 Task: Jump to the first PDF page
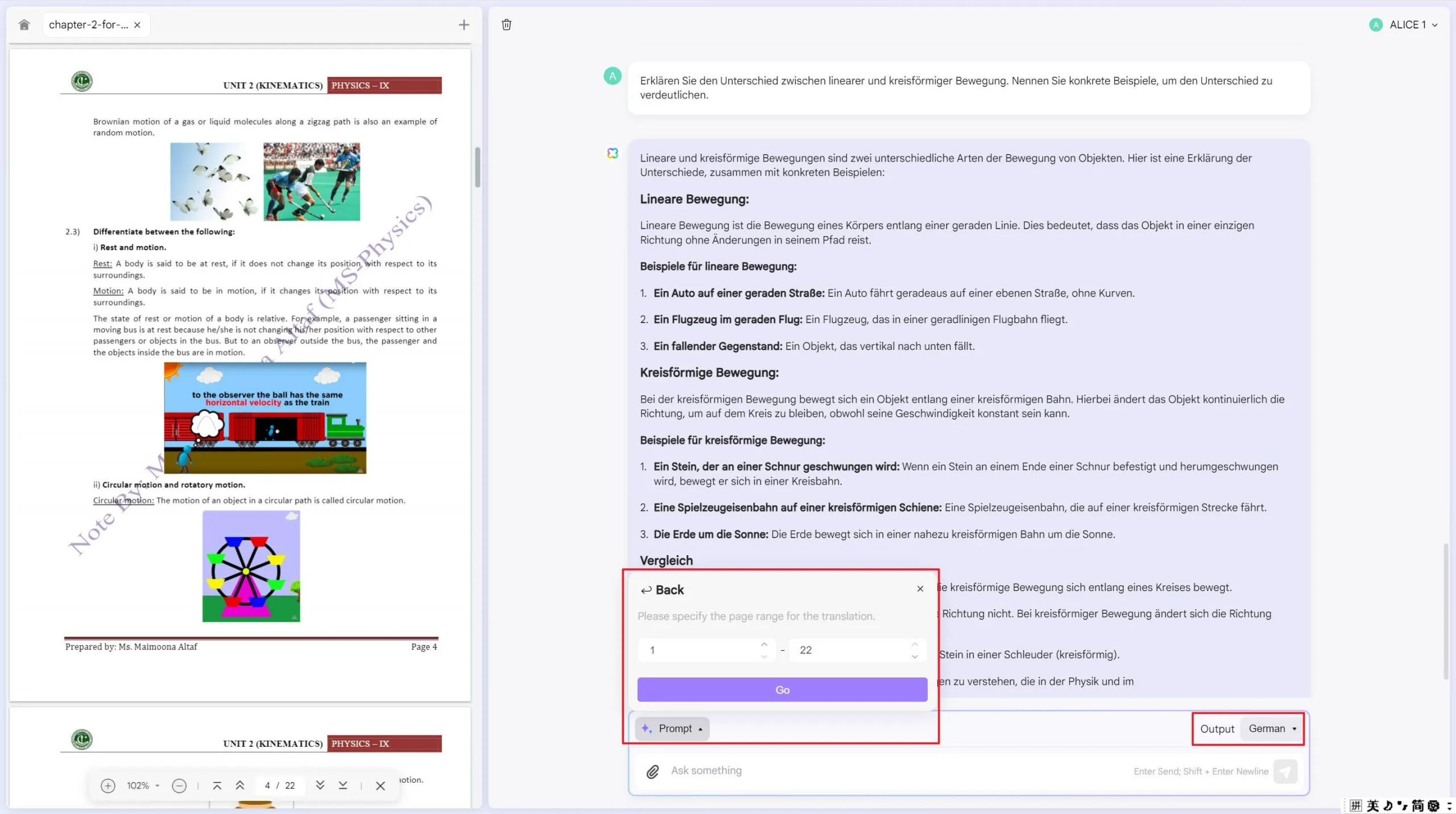coord(217,786)
